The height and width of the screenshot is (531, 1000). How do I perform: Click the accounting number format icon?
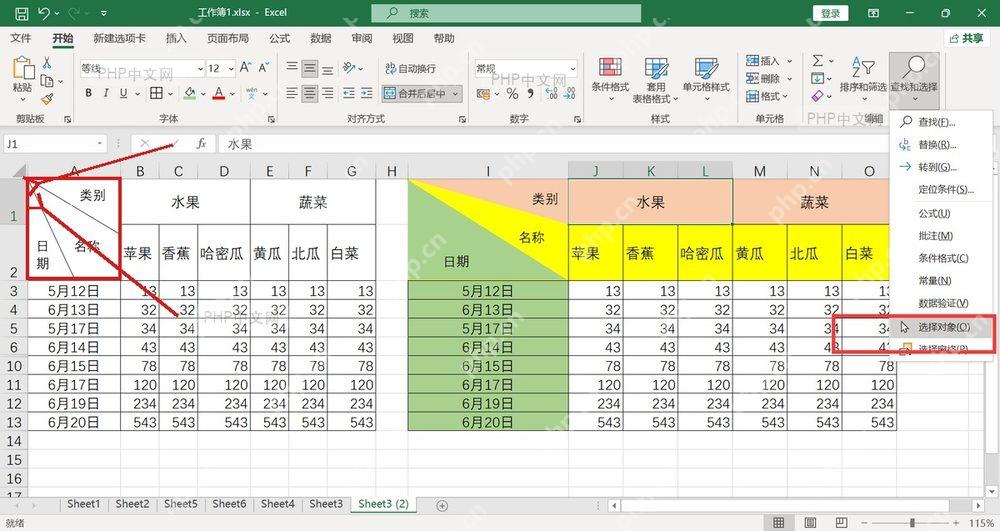pos(483,94)
